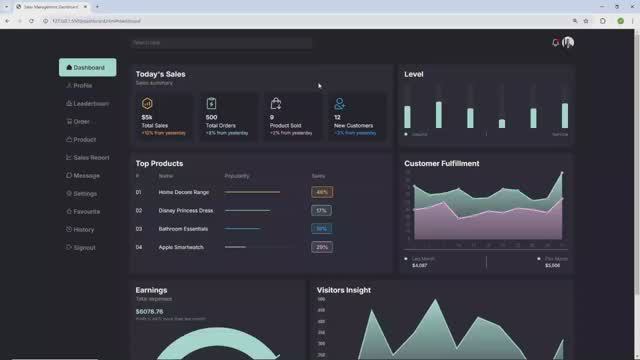
Task: Go to Leaderboard in sidebar
Action: coord(87,103)
